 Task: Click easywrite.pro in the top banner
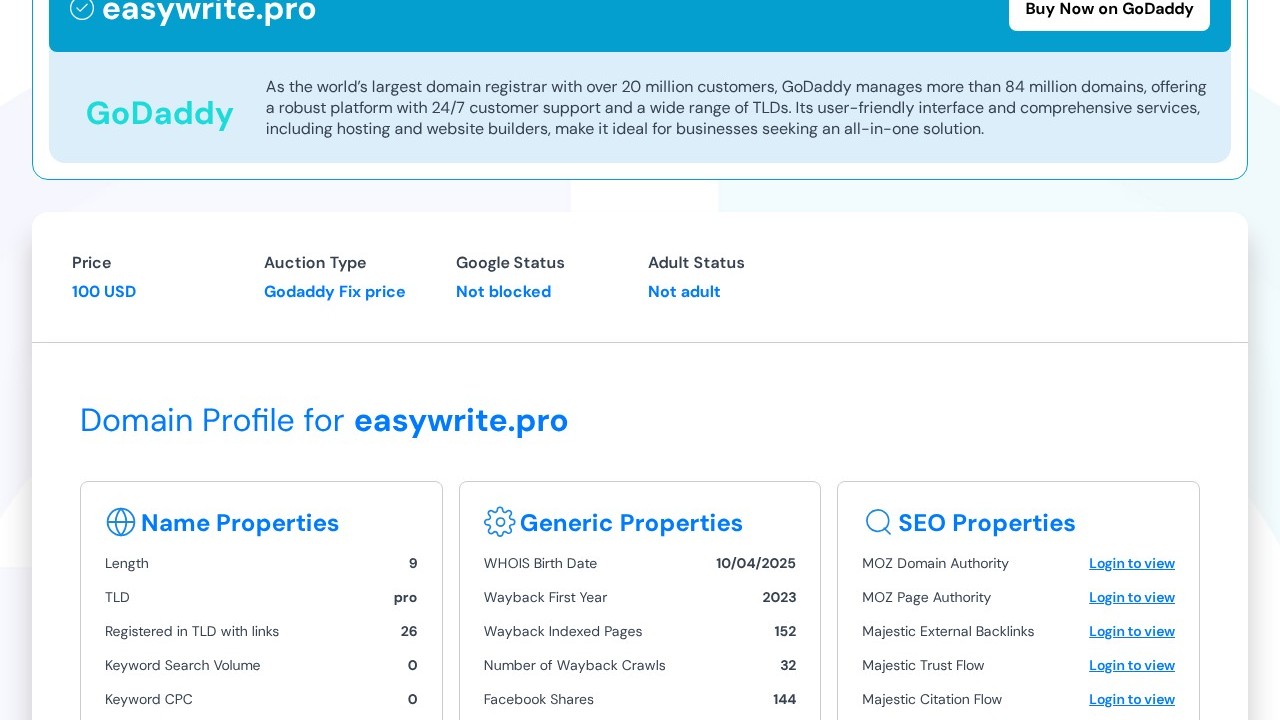tap(209, 11)
